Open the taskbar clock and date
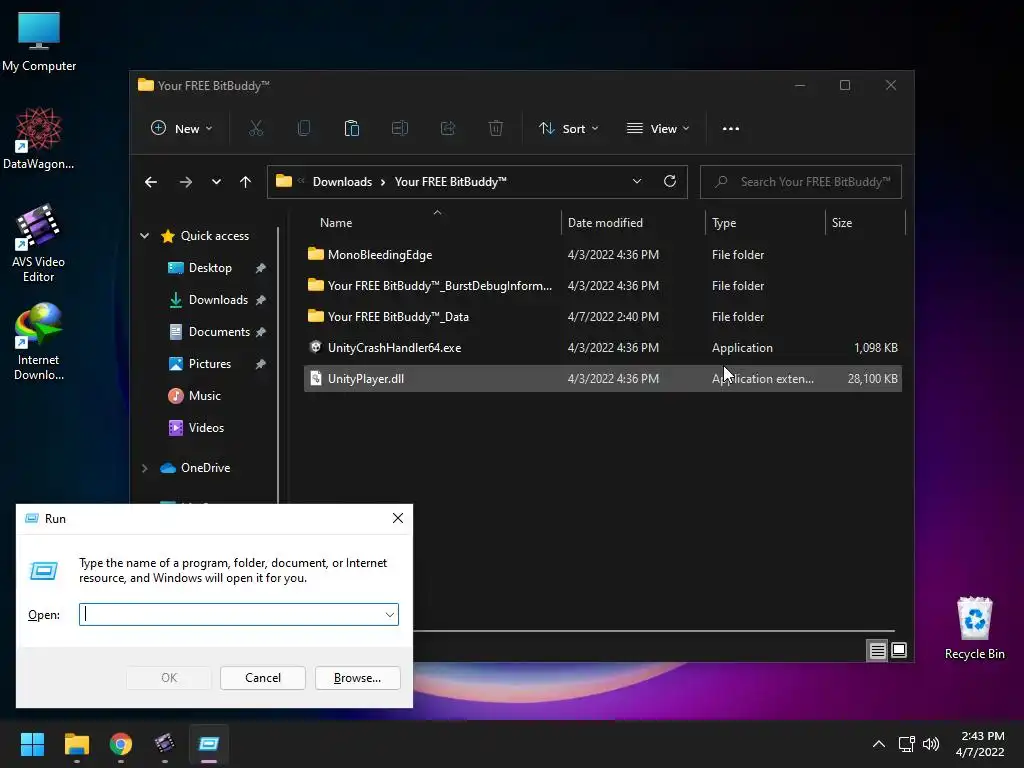1024x768 pixels. 980,744
